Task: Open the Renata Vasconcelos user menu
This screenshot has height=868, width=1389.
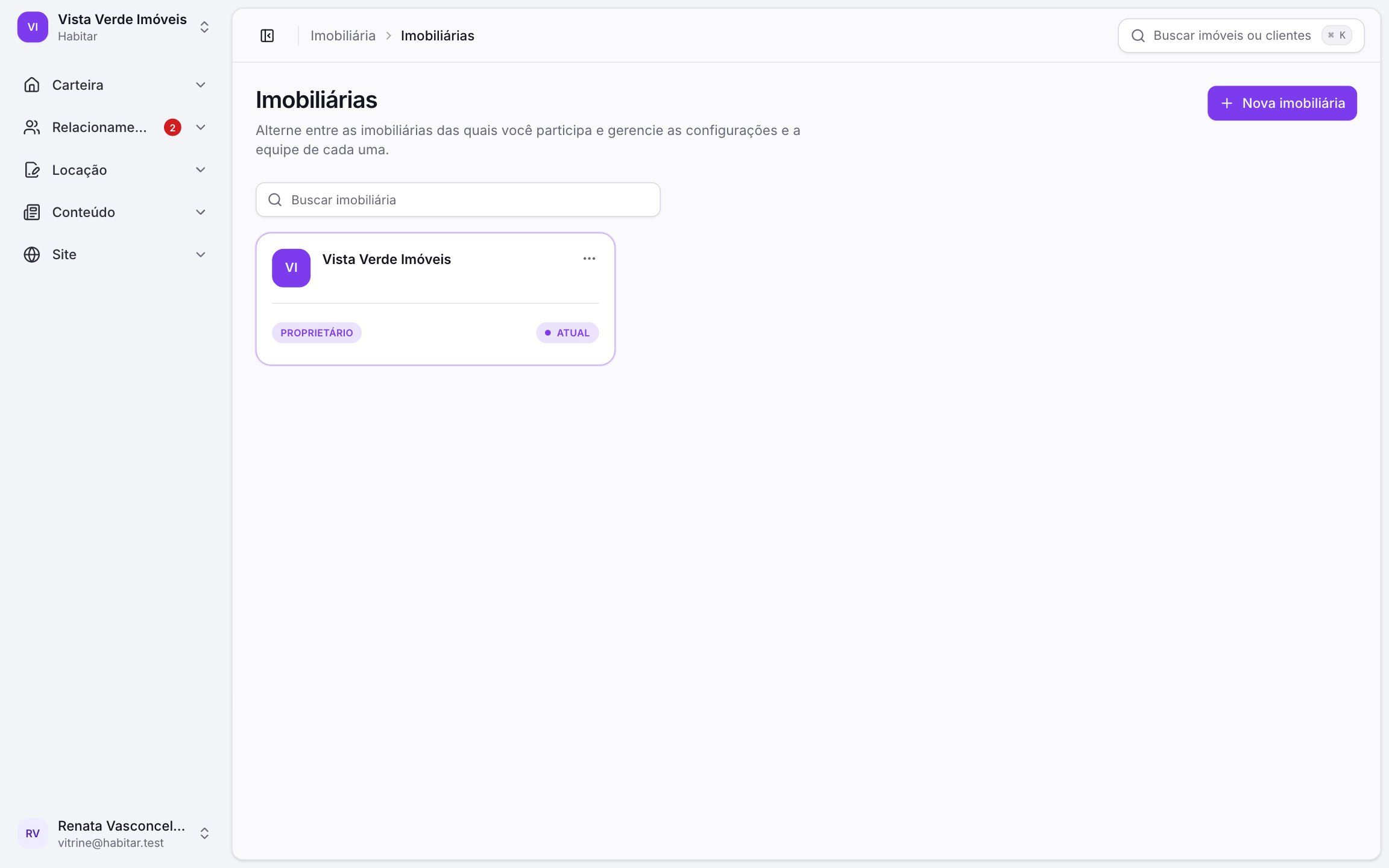Action: pos(115,833)
